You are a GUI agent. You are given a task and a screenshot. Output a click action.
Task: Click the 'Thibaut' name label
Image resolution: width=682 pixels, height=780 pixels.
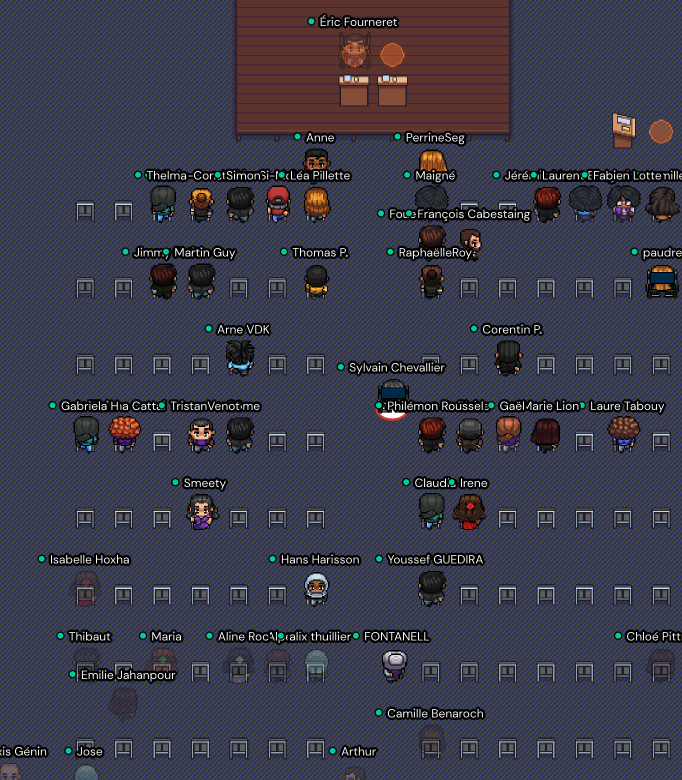[90, 637]
